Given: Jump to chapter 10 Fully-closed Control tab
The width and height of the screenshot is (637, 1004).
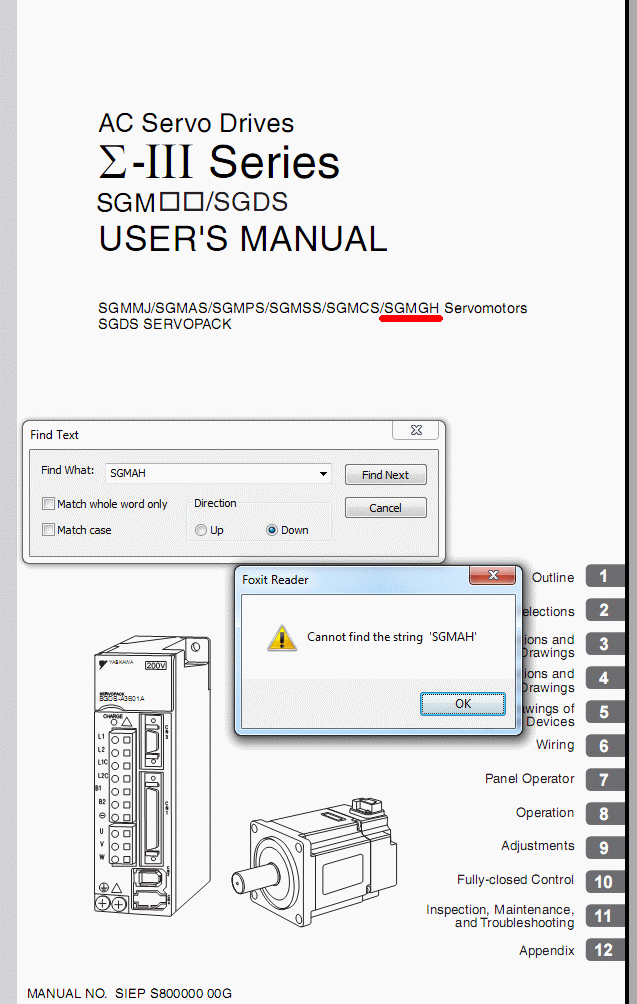Looking at the screenshot, I should coord(604,882).
